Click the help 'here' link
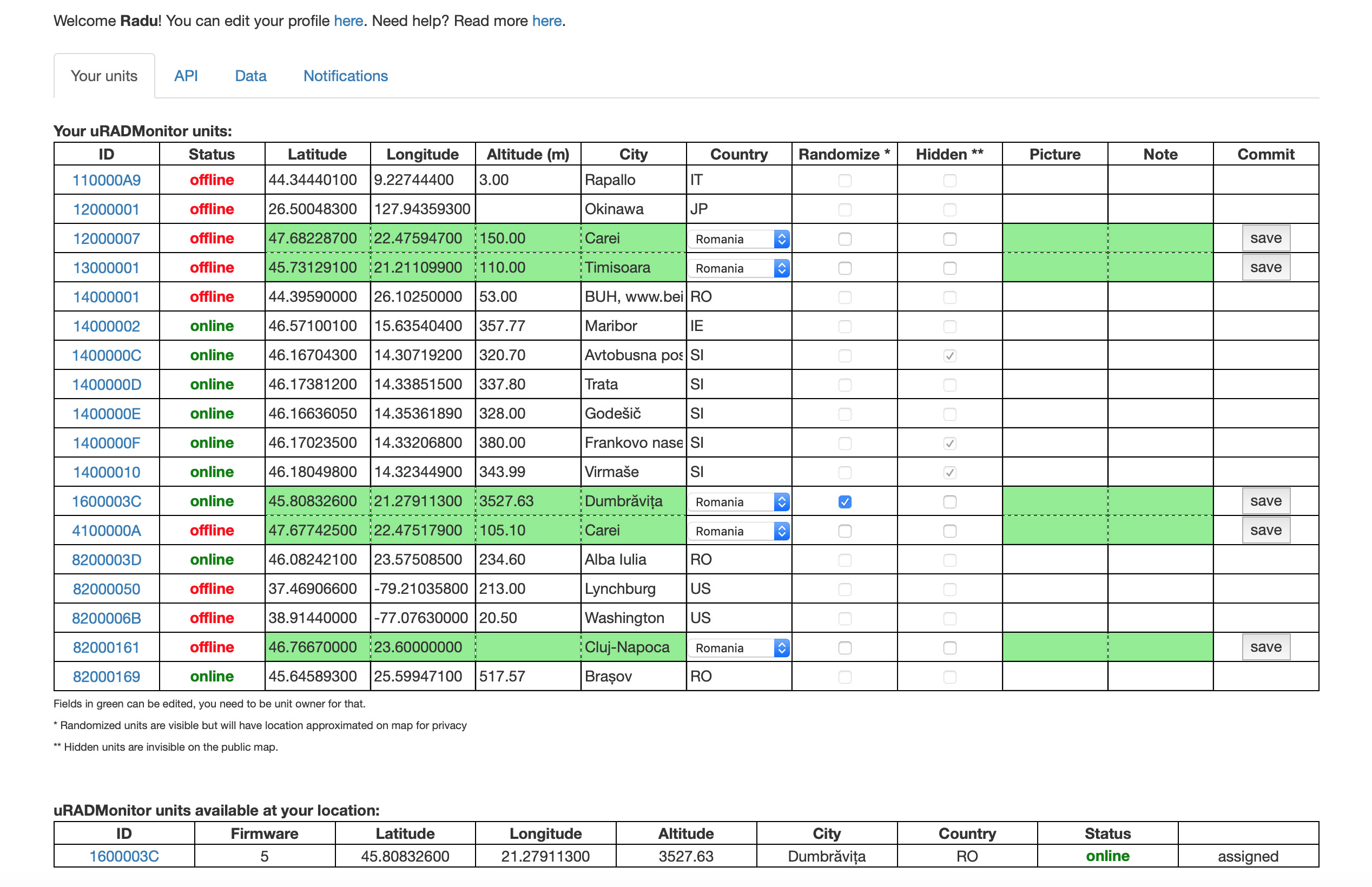The height and width of the screenshot is (887, 1372). 546,21
